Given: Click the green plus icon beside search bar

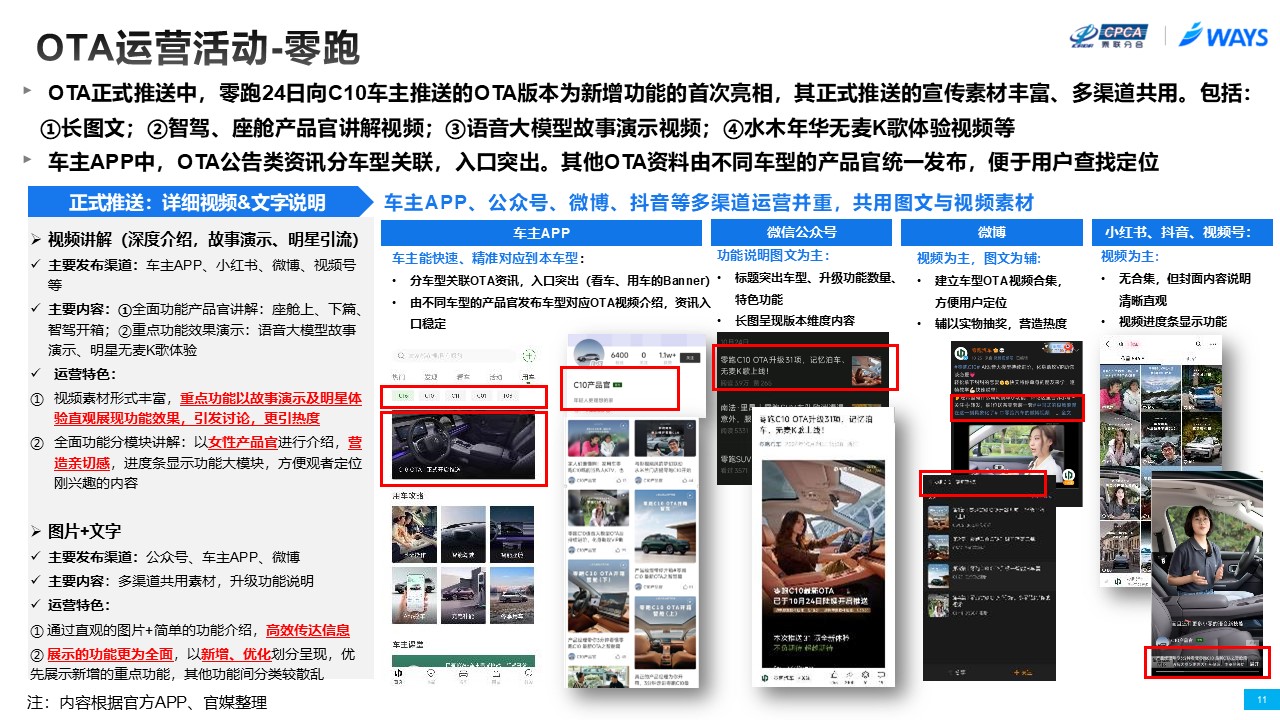Looking at the screenshot, I should tap(529, 355).
